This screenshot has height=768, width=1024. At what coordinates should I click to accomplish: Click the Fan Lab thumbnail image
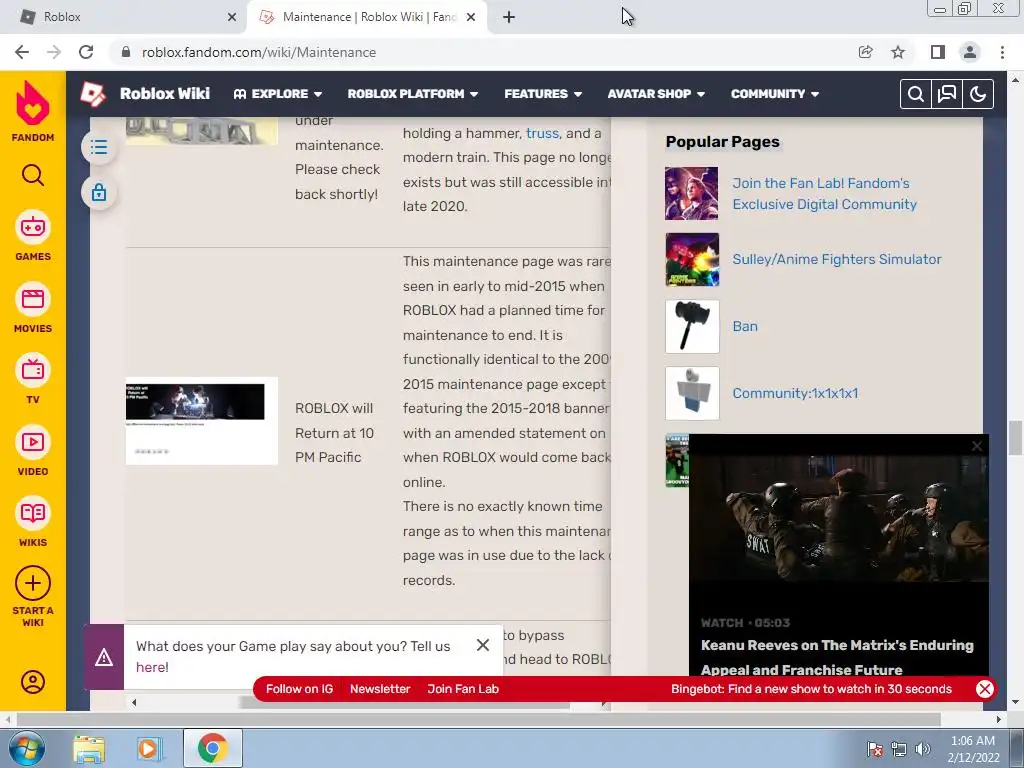tap(692, 193)
